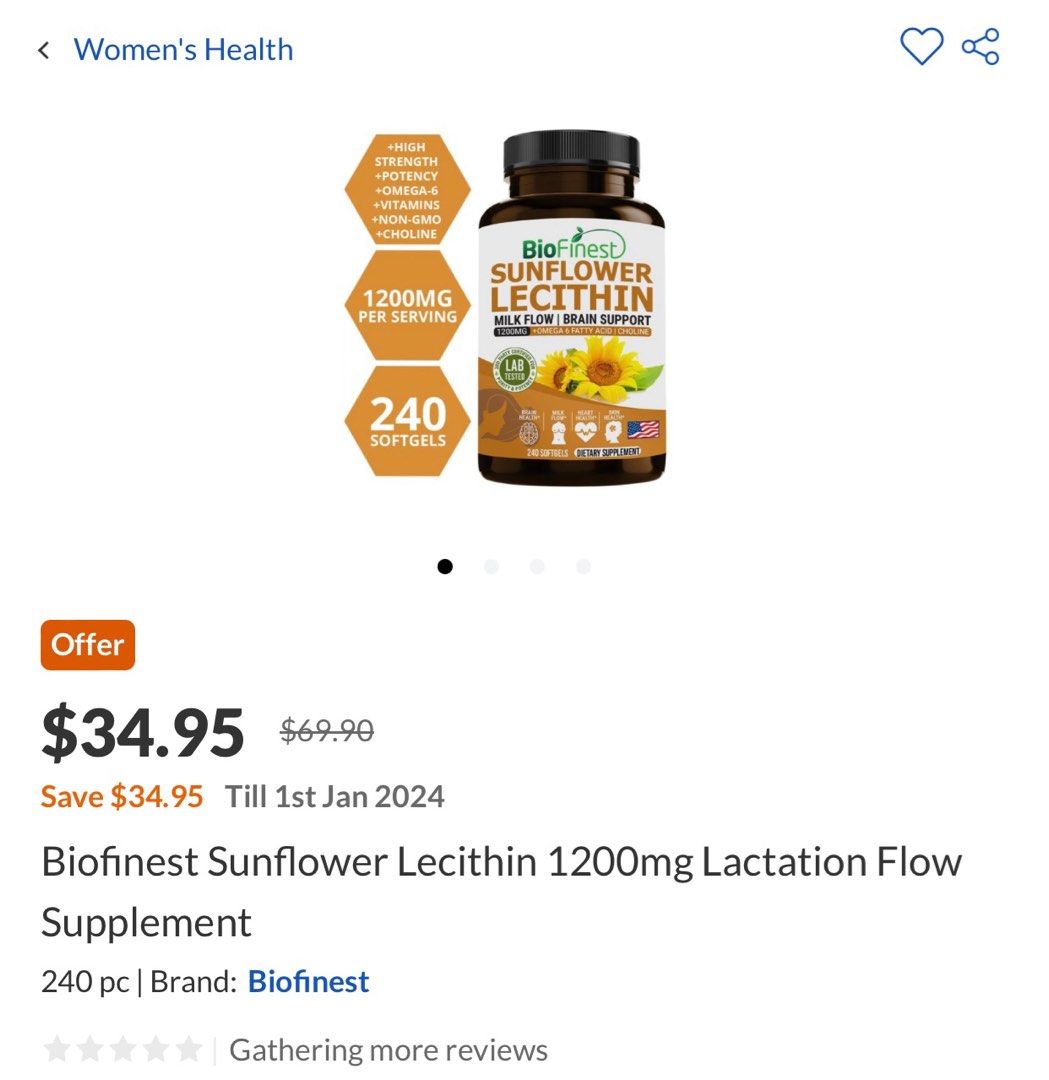Tap the first filled carousel dot

pos(445,566)
